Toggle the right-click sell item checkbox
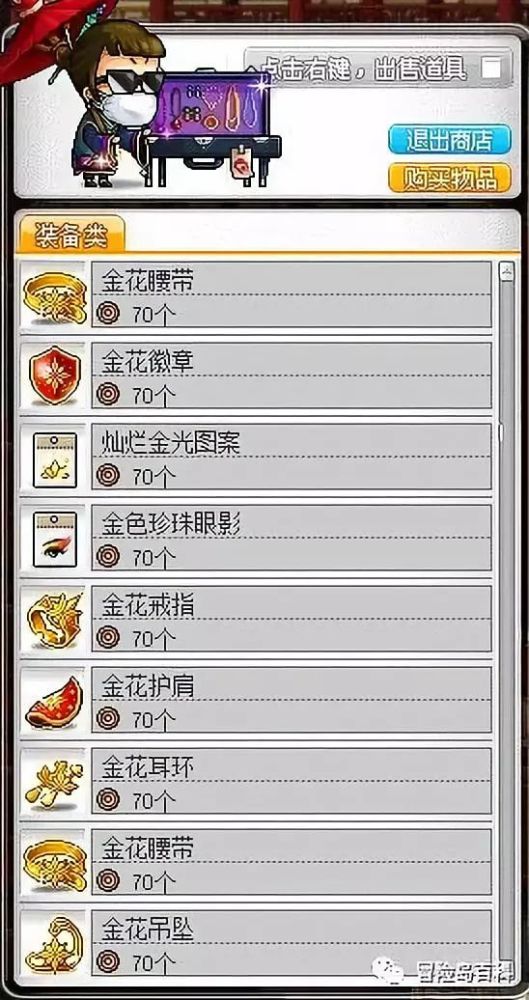The width and height of the screenshot is (529, 1000). pos(491,68)
